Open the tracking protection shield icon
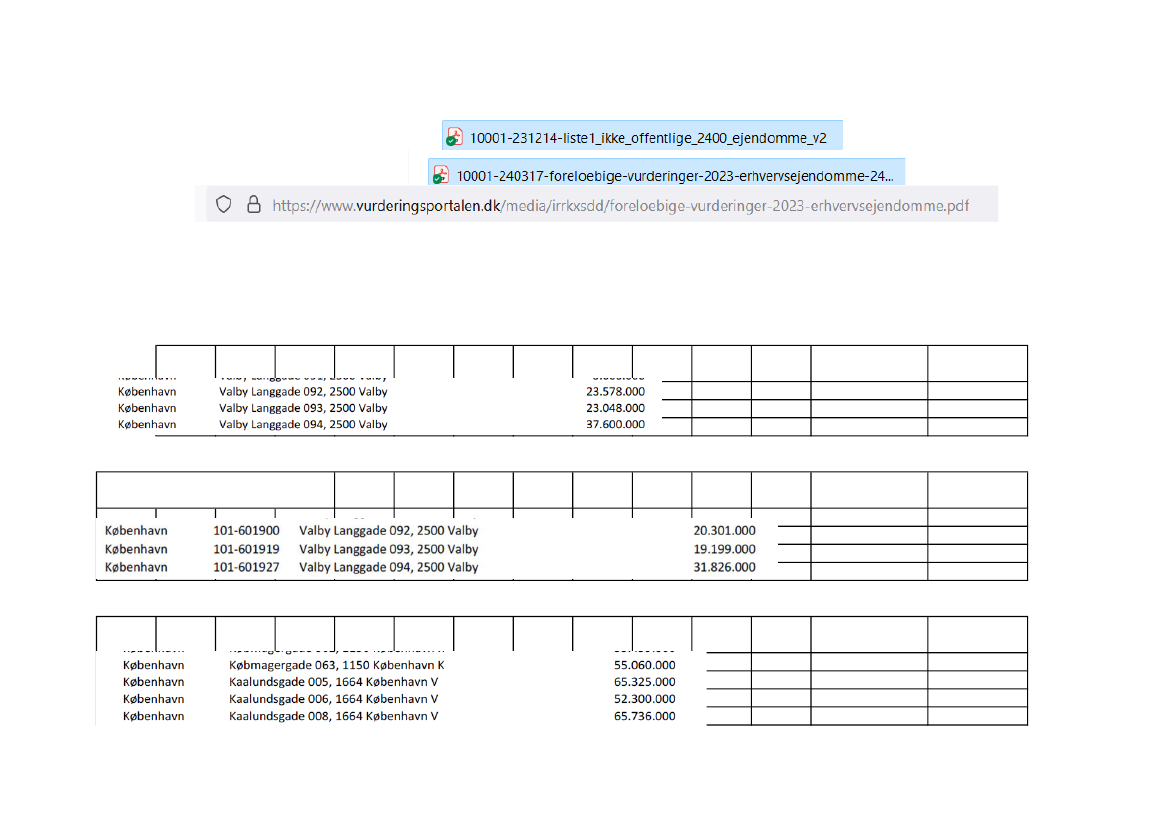 coord(224,205)
